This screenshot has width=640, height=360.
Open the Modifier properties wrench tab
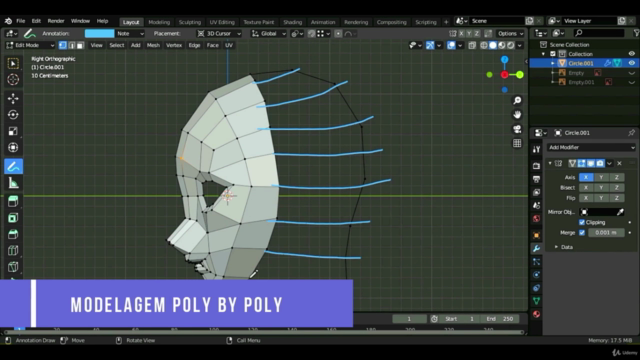coord(536,248)
